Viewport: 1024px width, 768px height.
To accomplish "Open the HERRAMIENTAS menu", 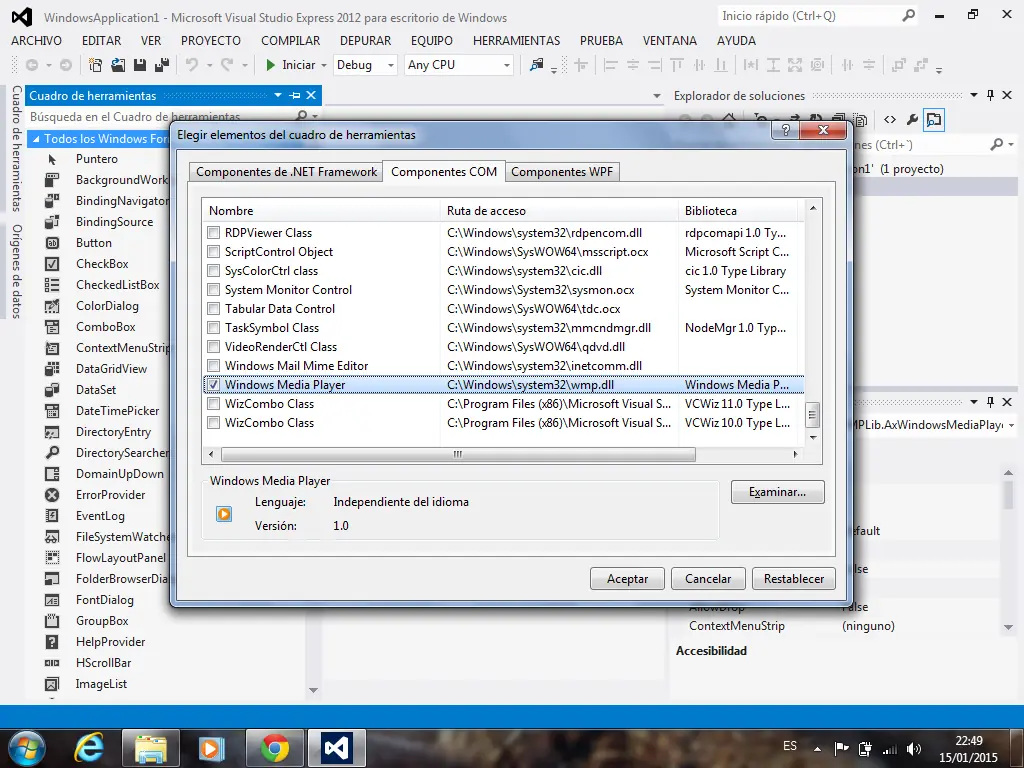I will click(x=517, y=40).
